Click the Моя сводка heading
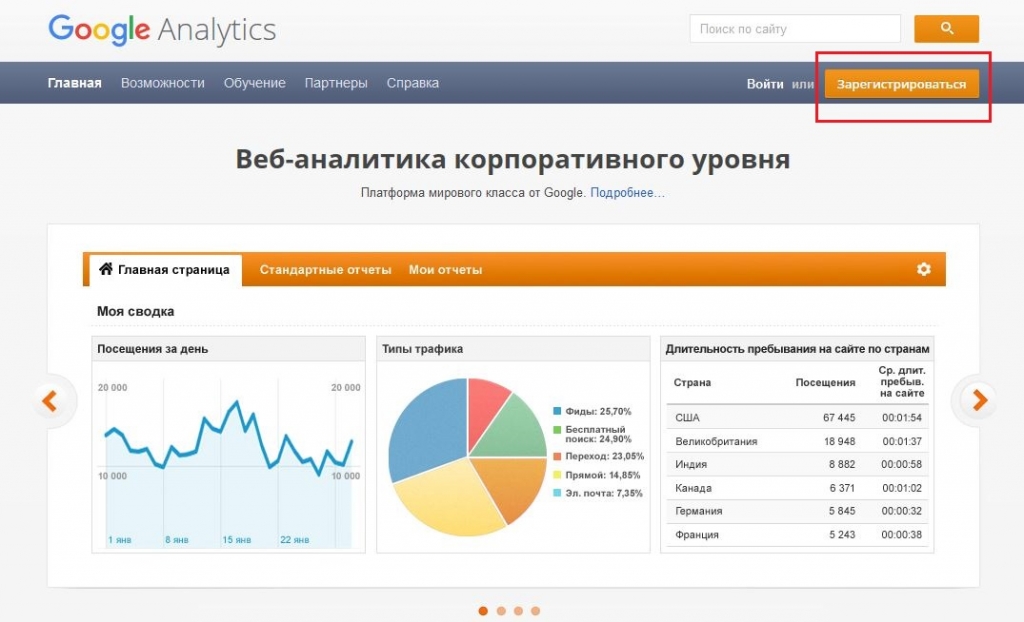This screenshot has height=622, width=1024. click(x=136, y=312)
